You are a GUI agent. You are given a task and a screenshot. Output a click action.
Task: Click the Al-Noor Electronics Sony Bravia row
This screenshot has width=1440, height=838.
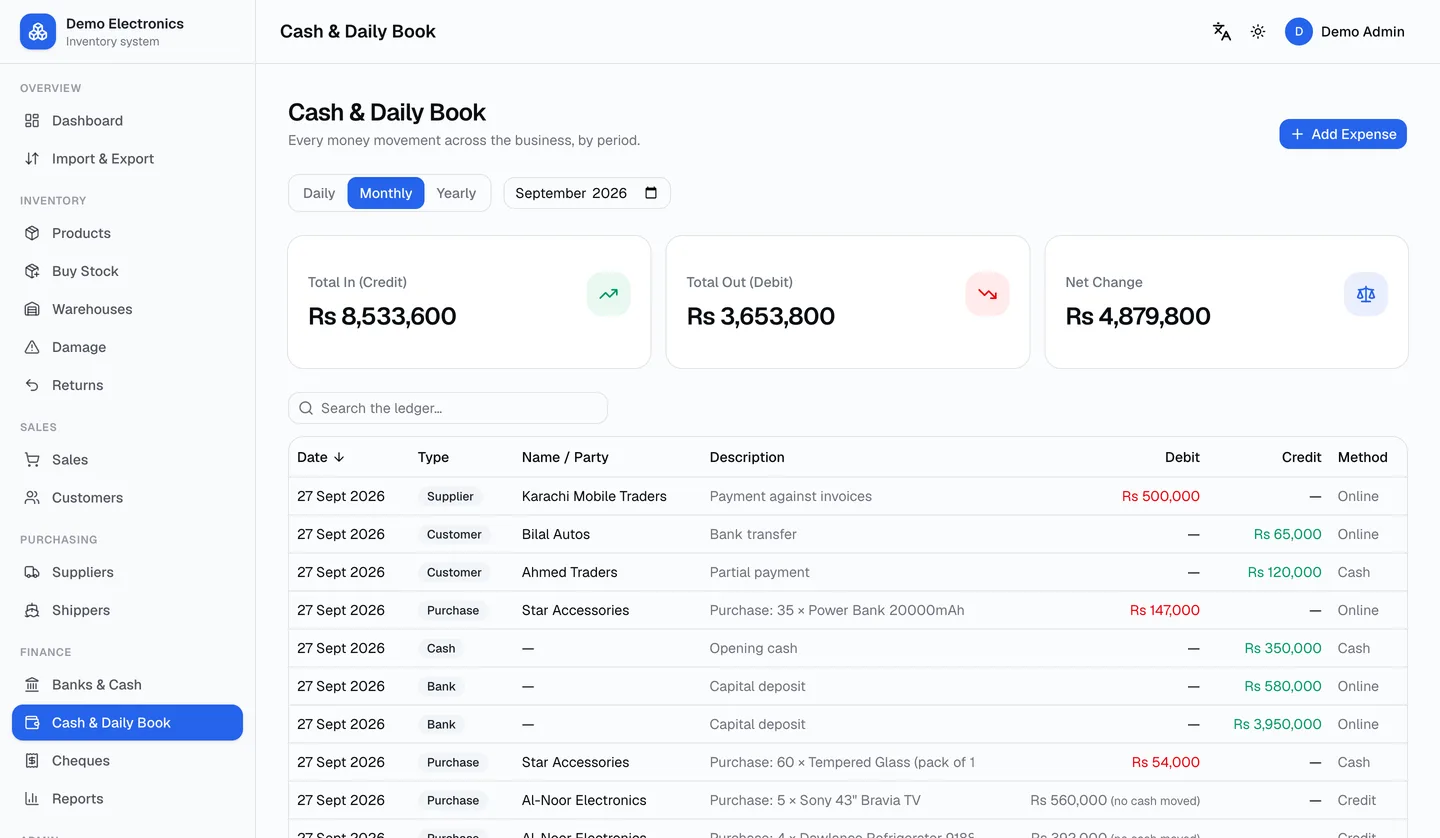pos(847,800)
